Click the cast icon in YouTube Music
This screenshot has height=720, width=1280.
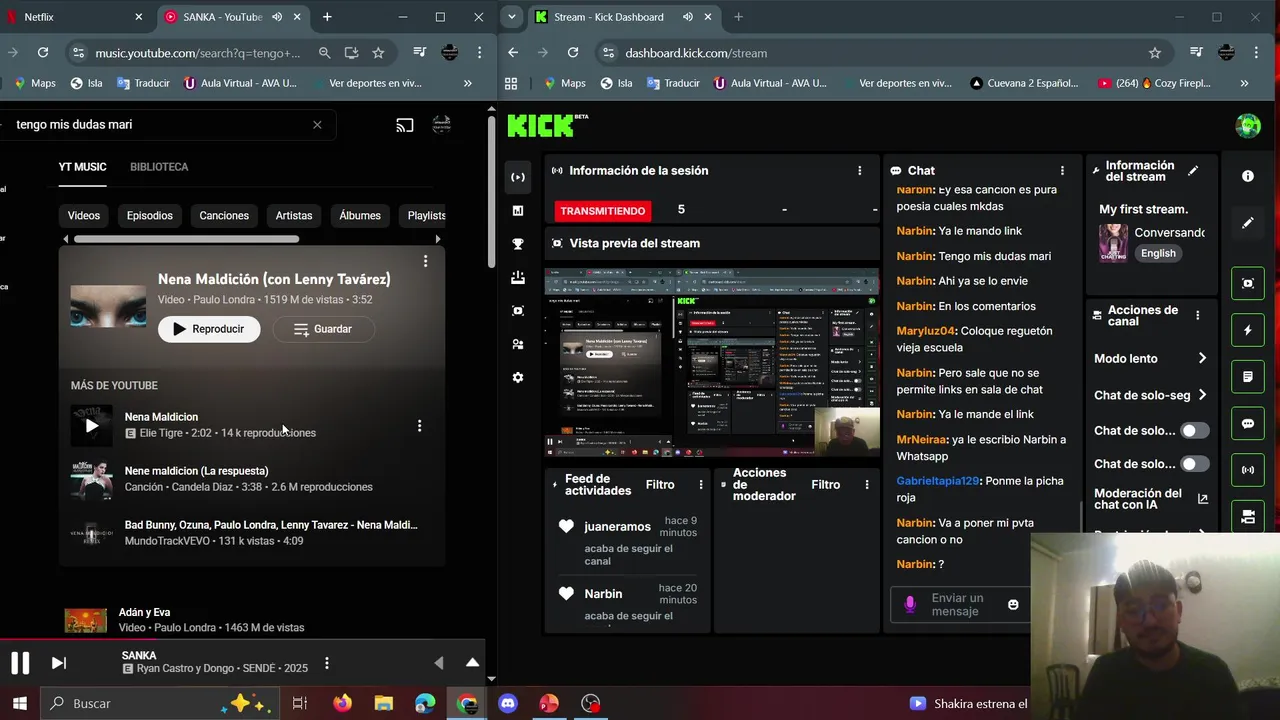click(x=405, y=125)
